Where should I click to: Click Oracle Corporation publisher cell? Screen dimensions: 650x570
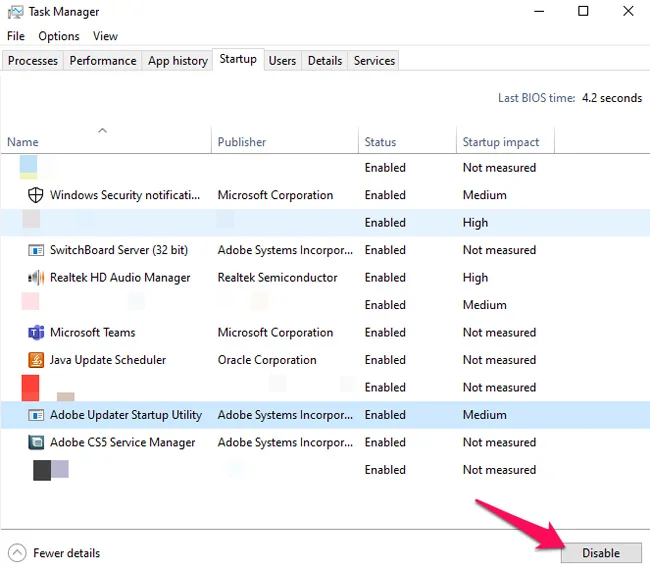(267, 360)
